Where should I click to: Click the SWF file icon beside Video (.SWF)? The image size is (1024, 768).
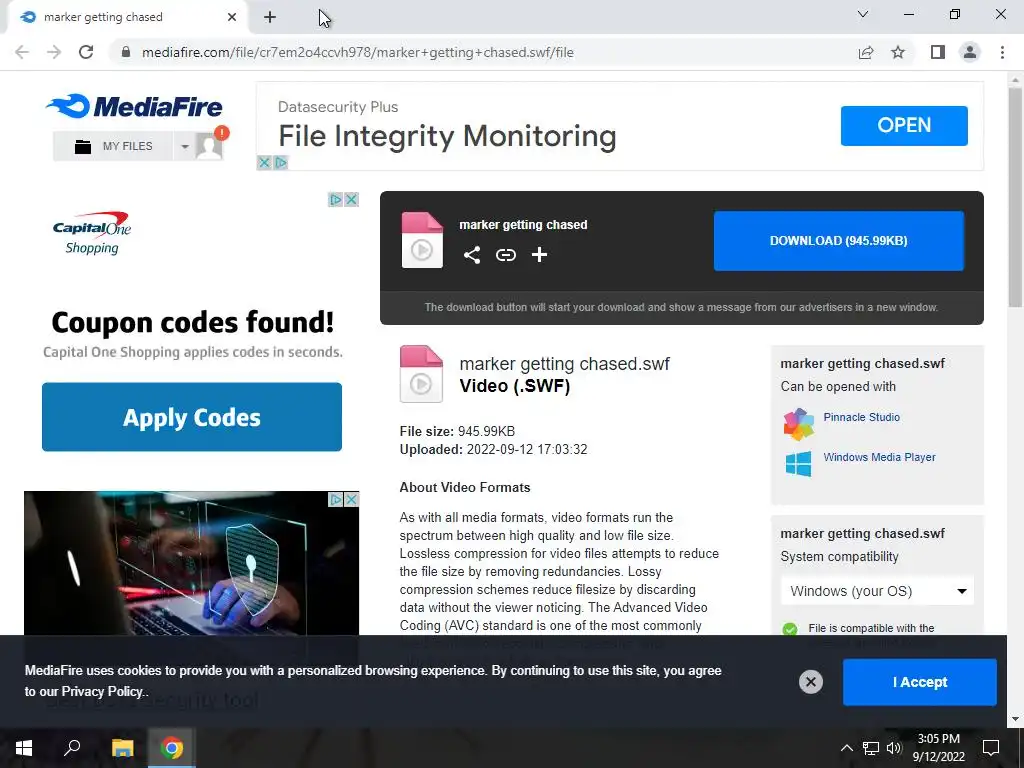(421, 374)
